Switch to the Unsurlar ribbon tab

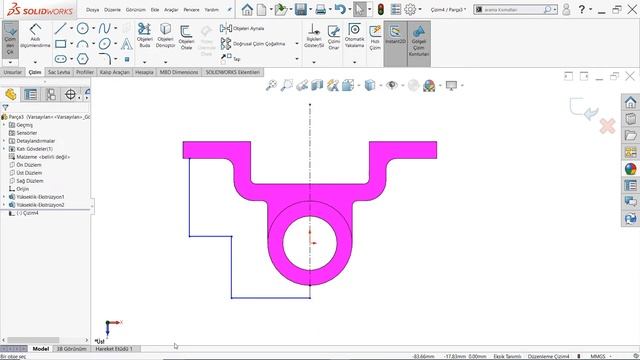13,72
